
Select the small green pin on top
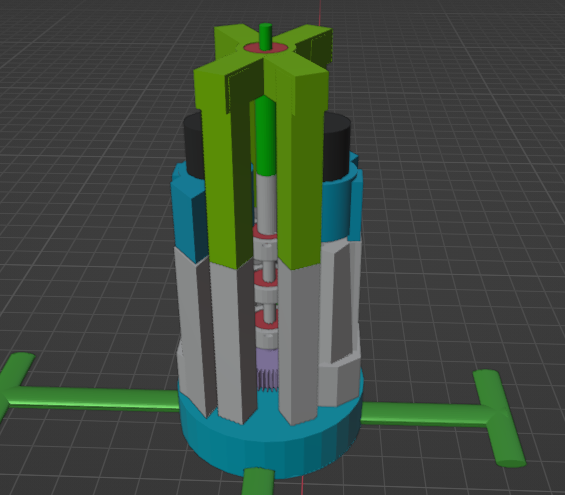pos(266,36)
